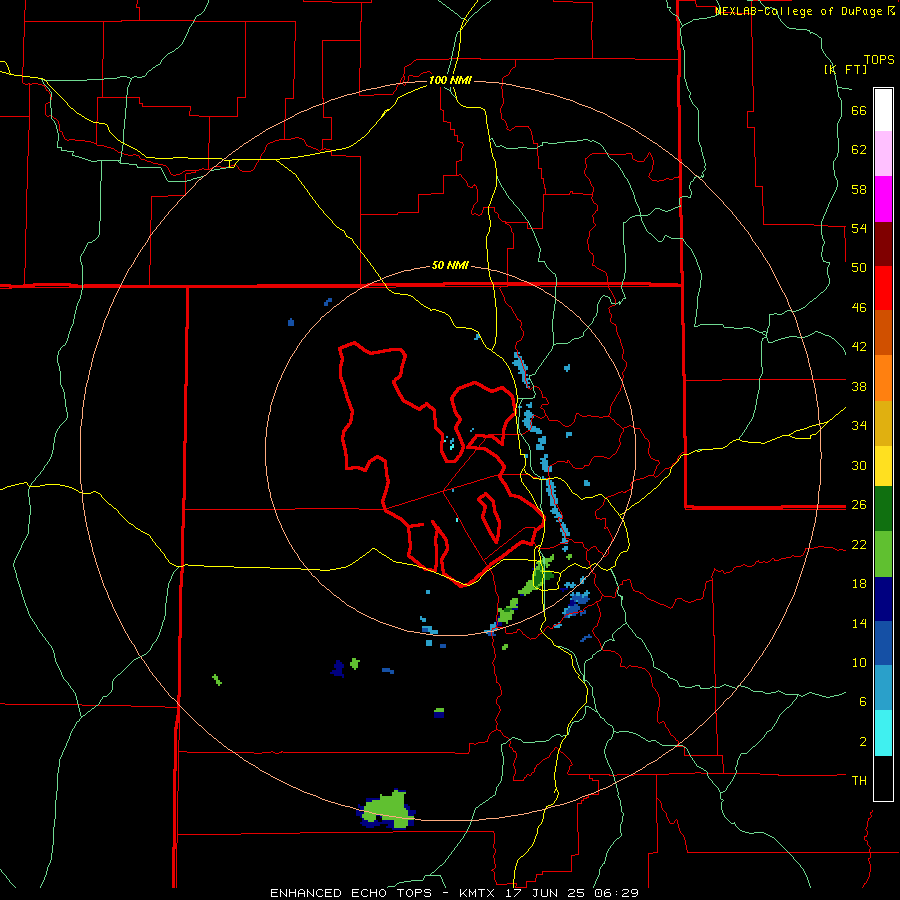Screen dimensions: 900x900
Task: Click the legend label 'TH'
Action: pyautogui.click(x=859, y=781)
